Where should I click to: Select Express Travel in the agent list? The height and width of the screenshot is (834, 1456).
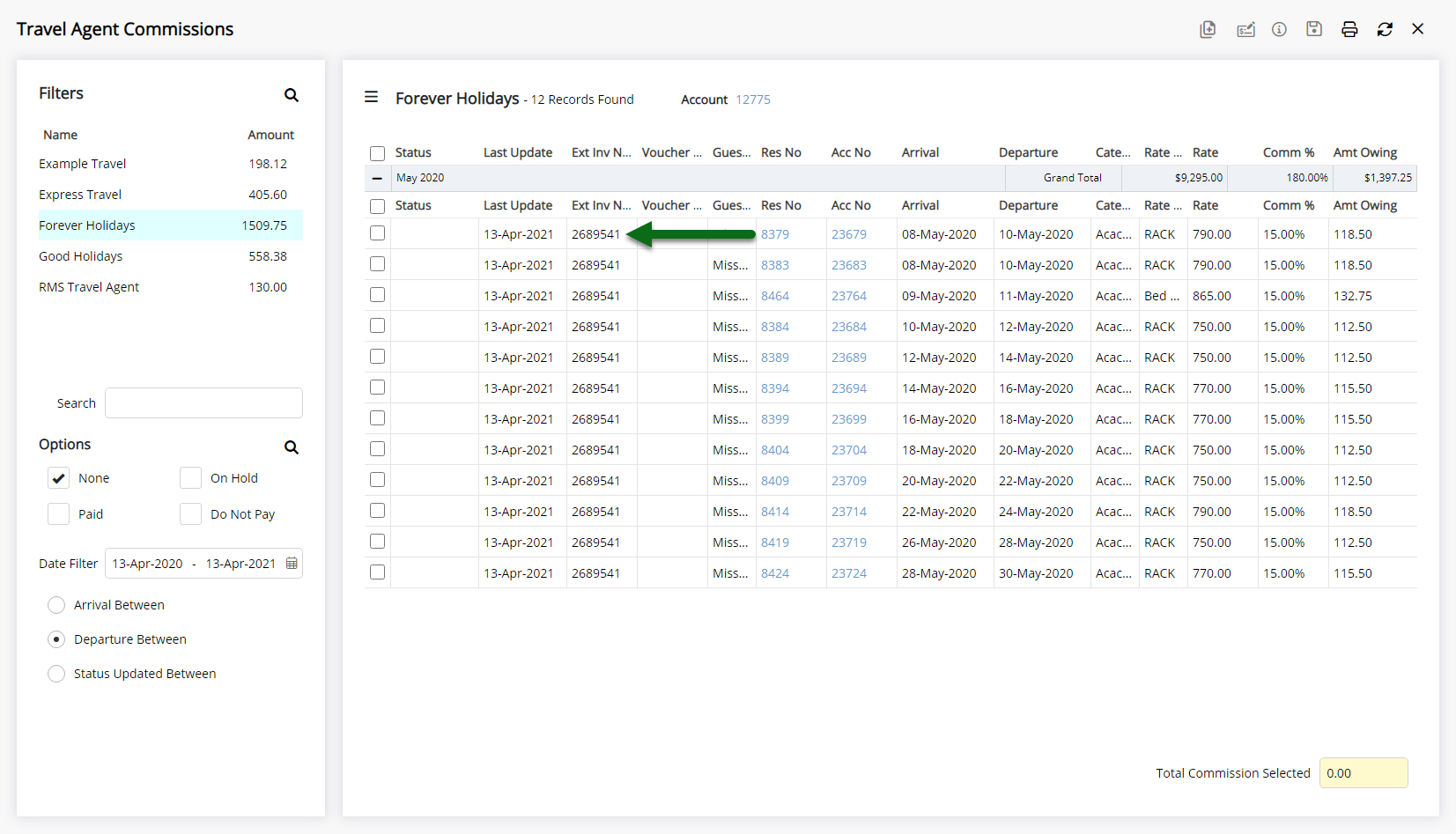coord(171,195)
